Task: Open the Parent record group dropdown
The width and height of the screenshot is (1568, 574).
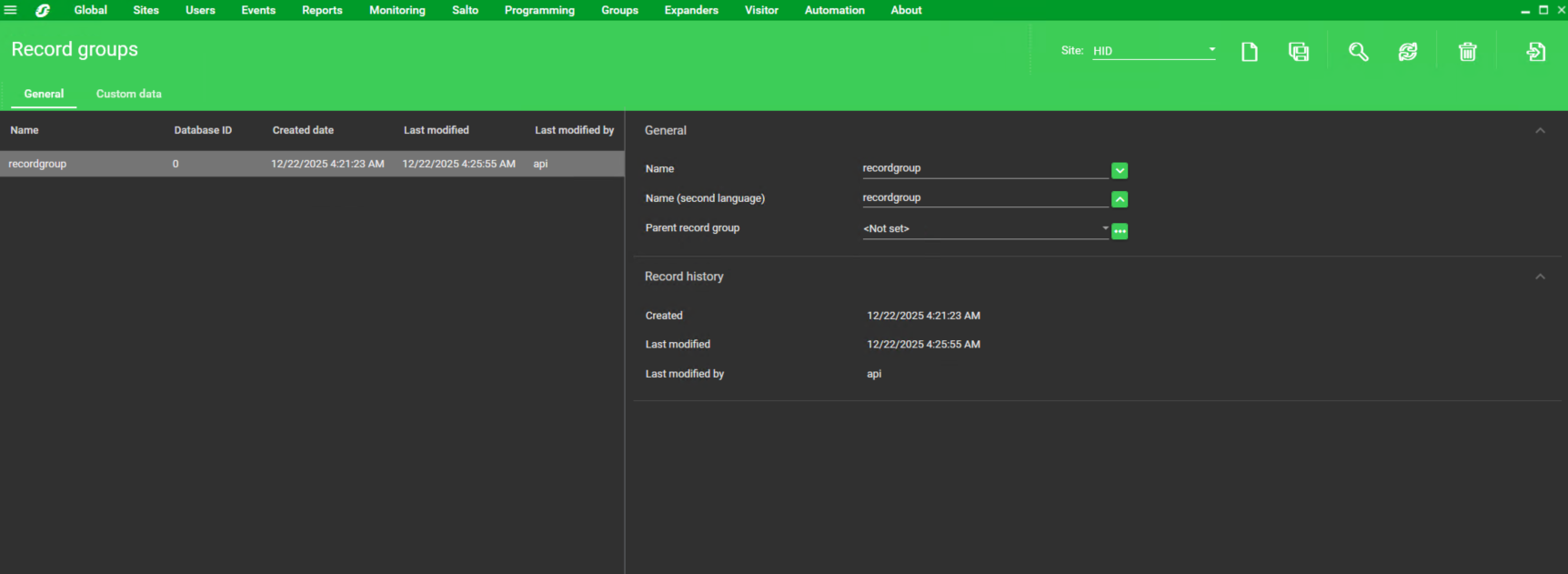Action: 986,229
